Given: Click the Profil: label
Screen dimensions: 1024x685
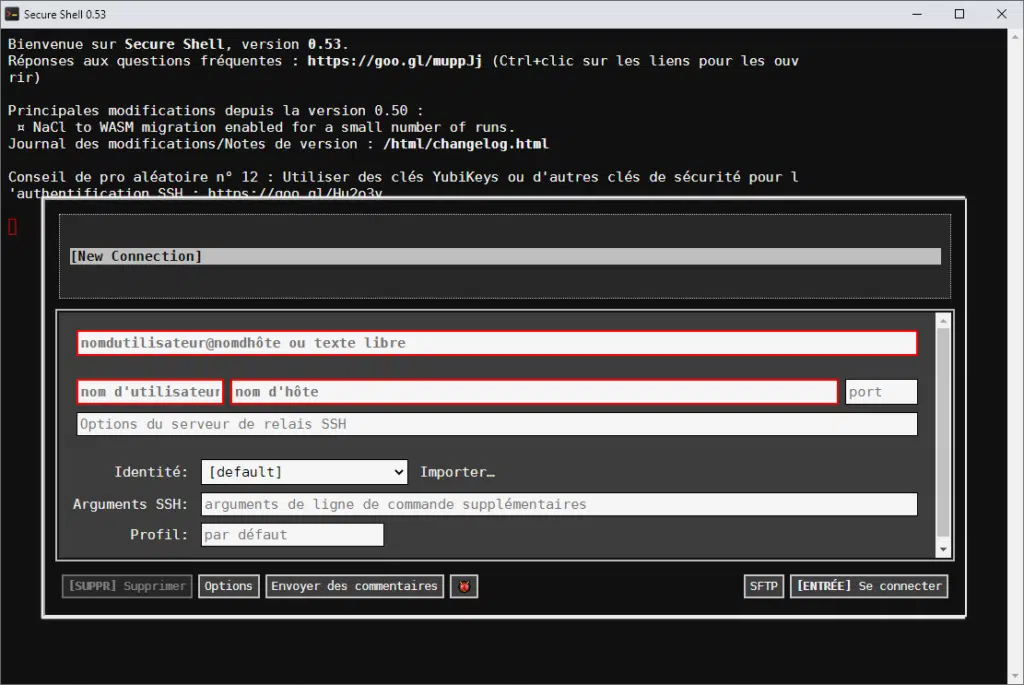Looking at the screenshot, I should tap(159, 535).
